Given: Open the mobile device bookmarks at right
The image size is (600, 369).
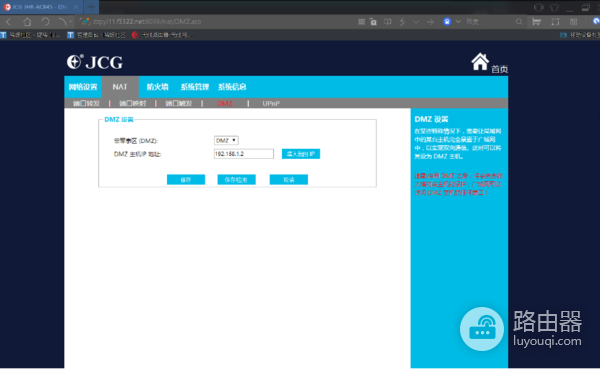Looking at the screenshot, I should 580,35.
